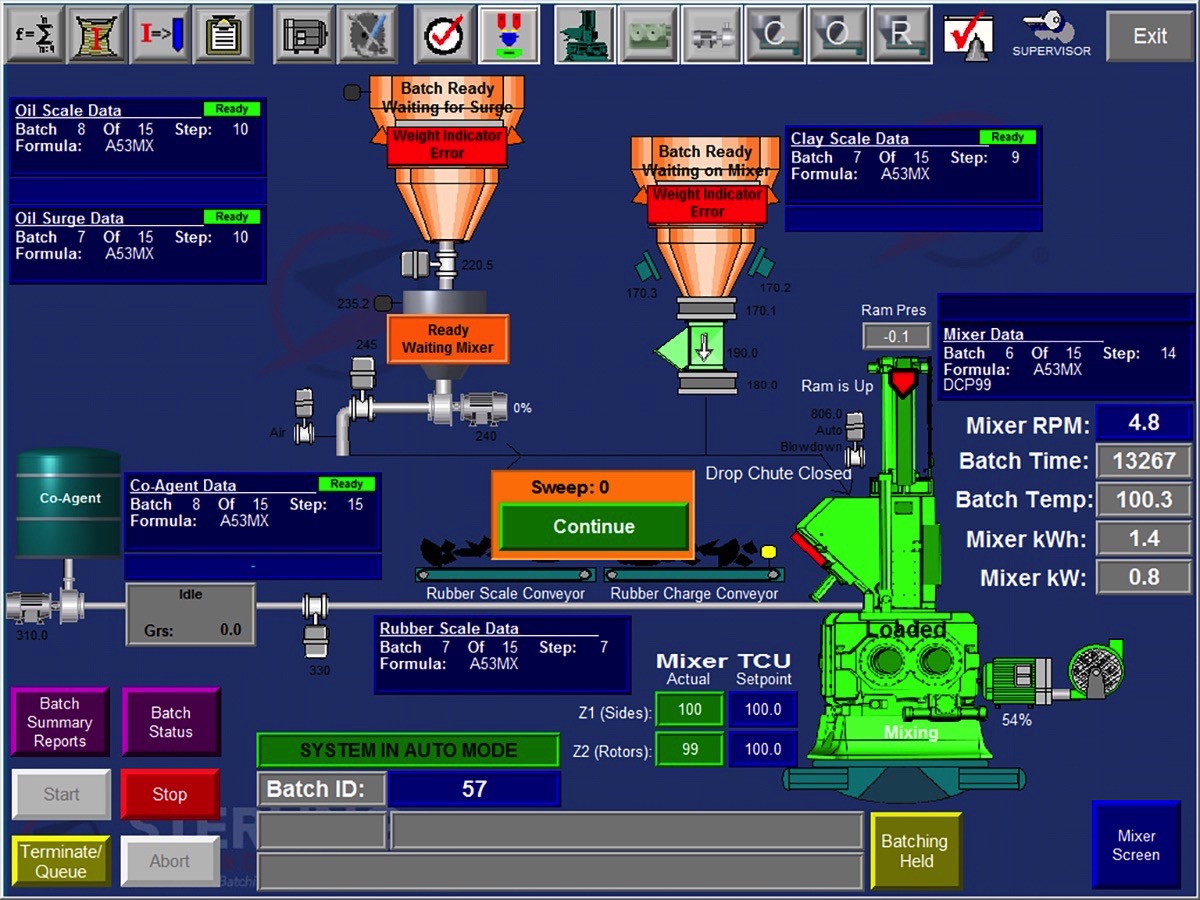Click the Abort button
The image size is (1200, 900).
169,861
